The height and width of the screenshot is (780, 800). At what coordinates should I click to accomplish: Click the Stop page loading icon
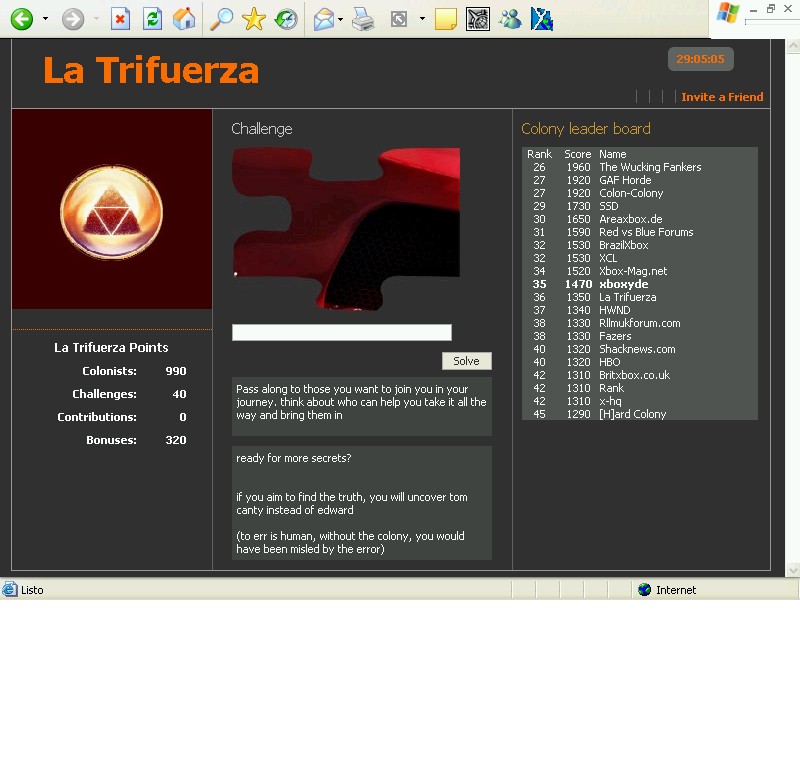(x=120, y=19)
